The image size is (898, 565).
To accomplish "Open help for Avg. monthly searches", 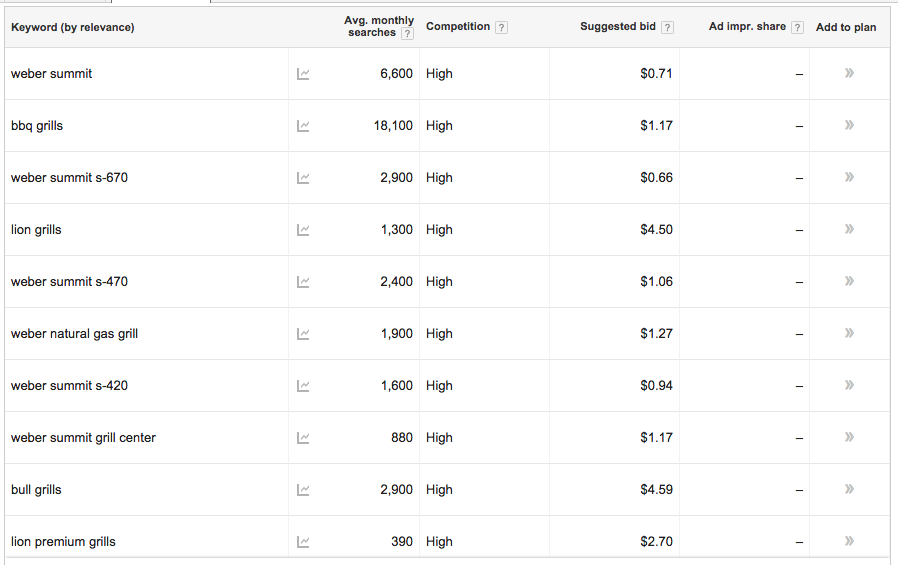I will pyautogui.click(x=407, y=34).
